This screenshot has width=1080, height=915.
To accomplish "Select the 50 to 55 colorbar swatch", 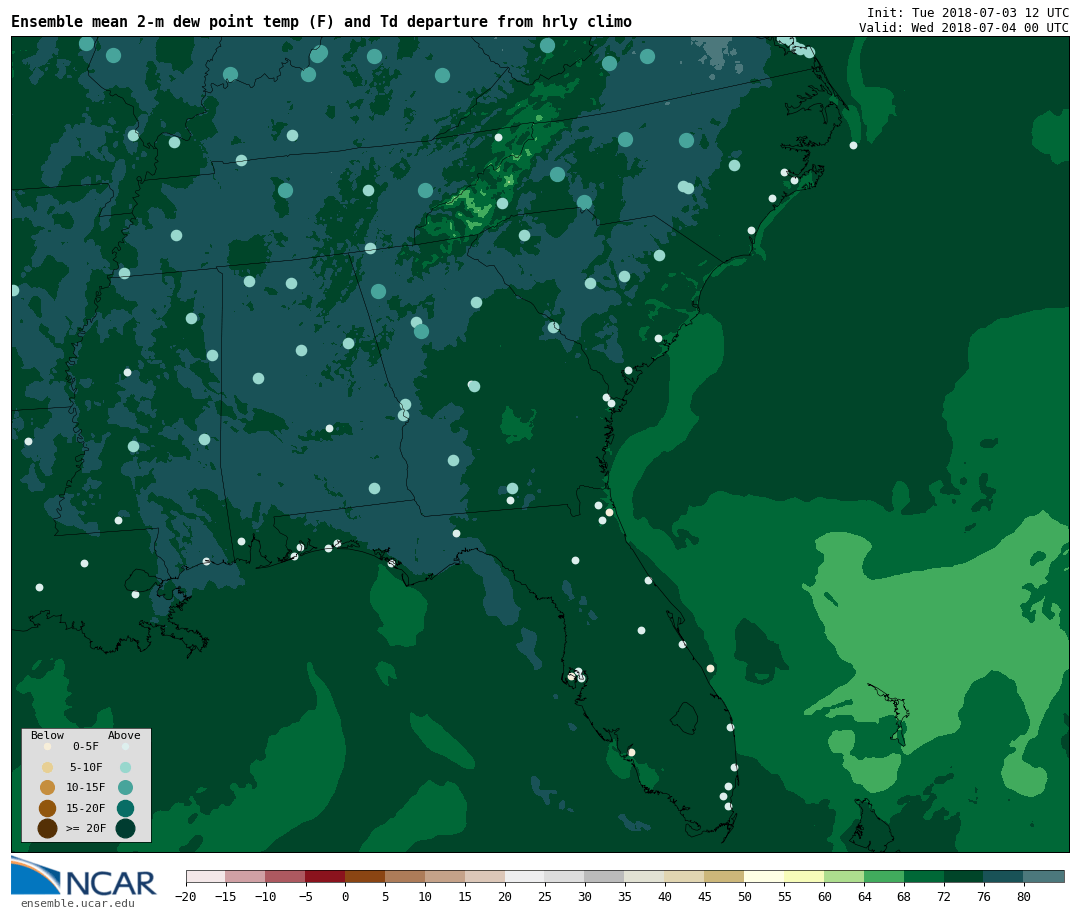I will (765, 876).
